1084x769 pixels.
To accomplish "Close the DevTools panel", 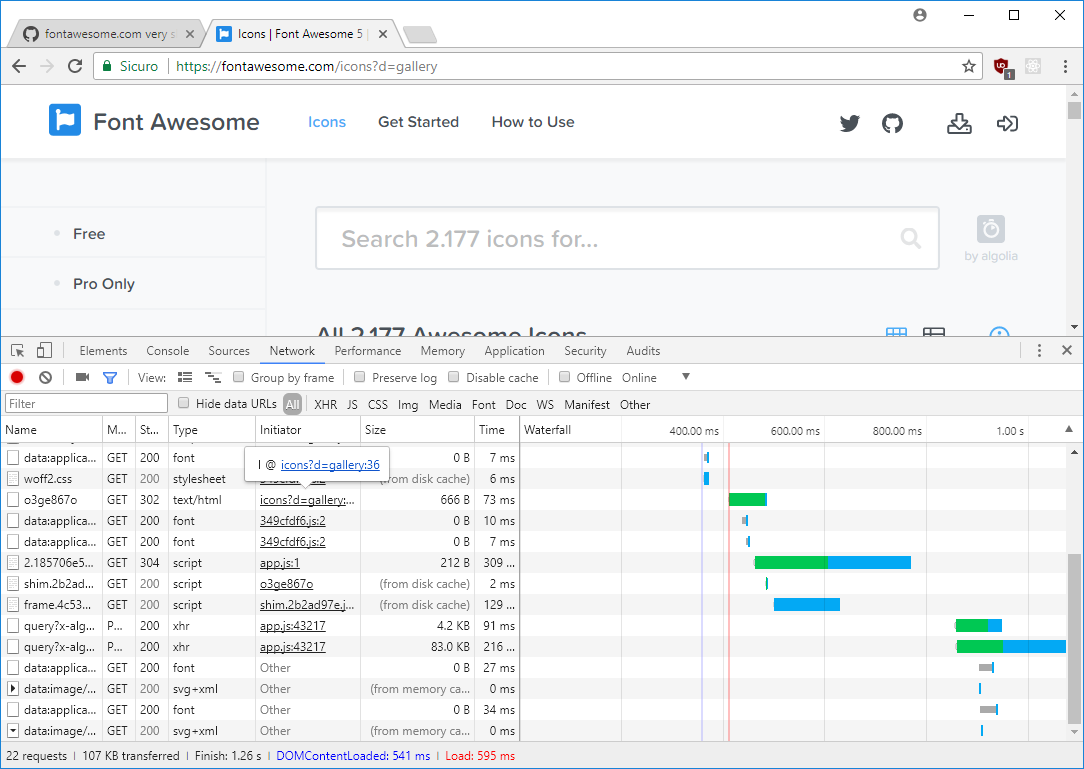I will pyautogui.click(x=1067, y=351).
